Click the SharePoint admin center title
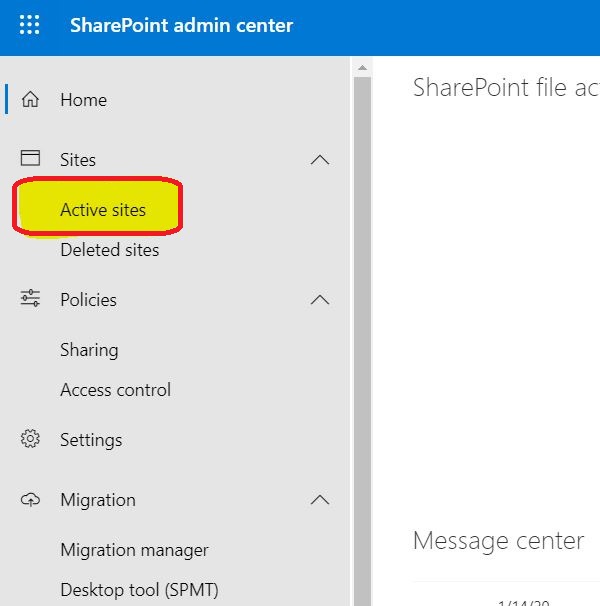 pos(181,26)
